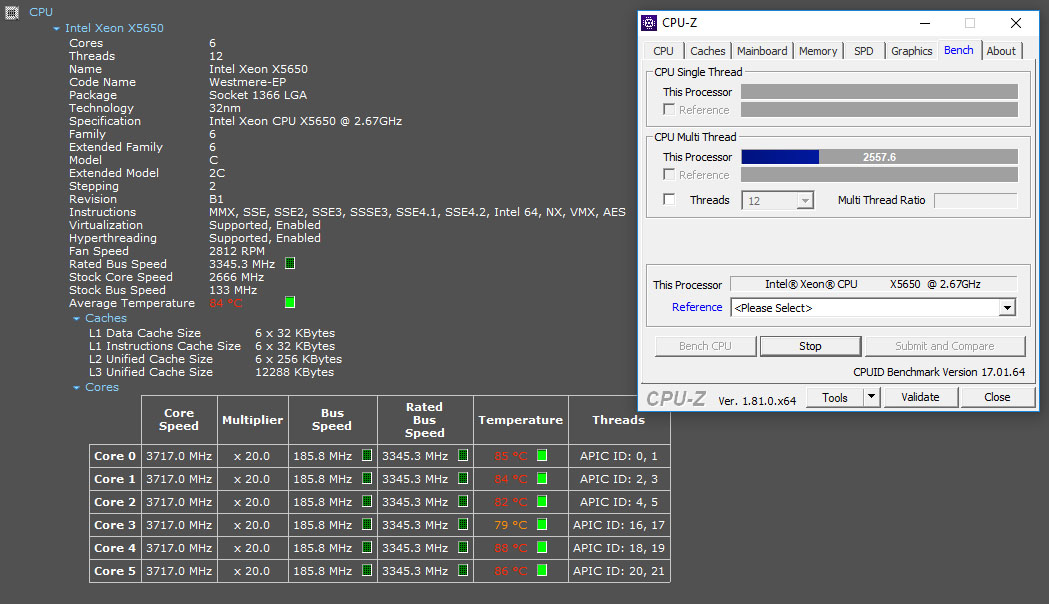Click Core 2 rated bus speed indicator
1049x604 pixels.
pyautogui.click(x=463, y=501)
